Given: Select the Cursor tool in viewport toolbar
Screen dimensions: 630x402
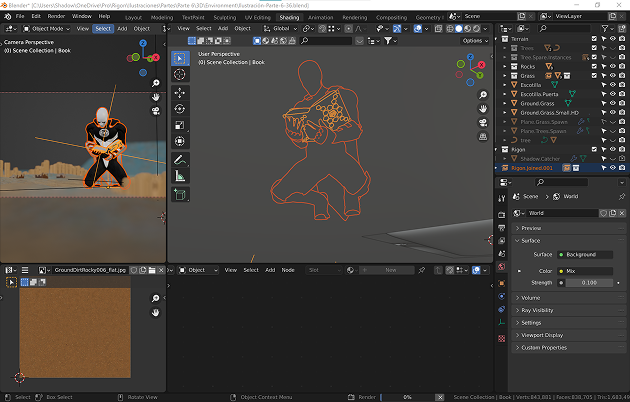Looking at the screenshot, I should [x=180, y=74].
